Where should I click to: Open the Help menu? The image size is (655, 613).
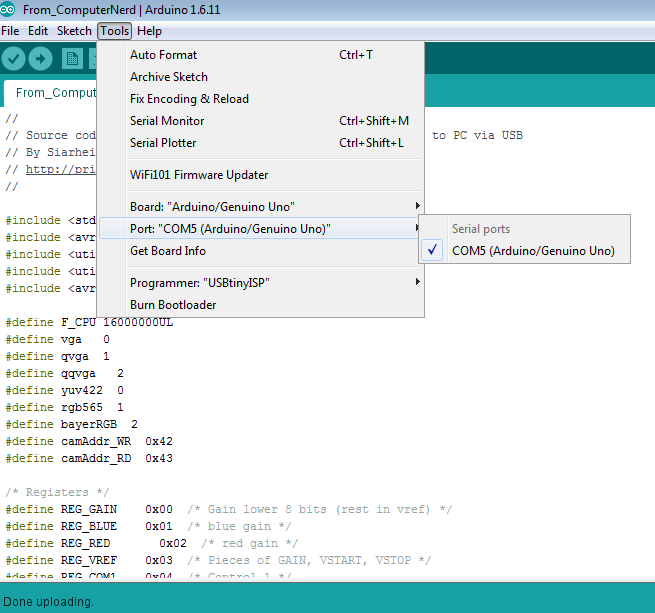[x=149, y=31]
